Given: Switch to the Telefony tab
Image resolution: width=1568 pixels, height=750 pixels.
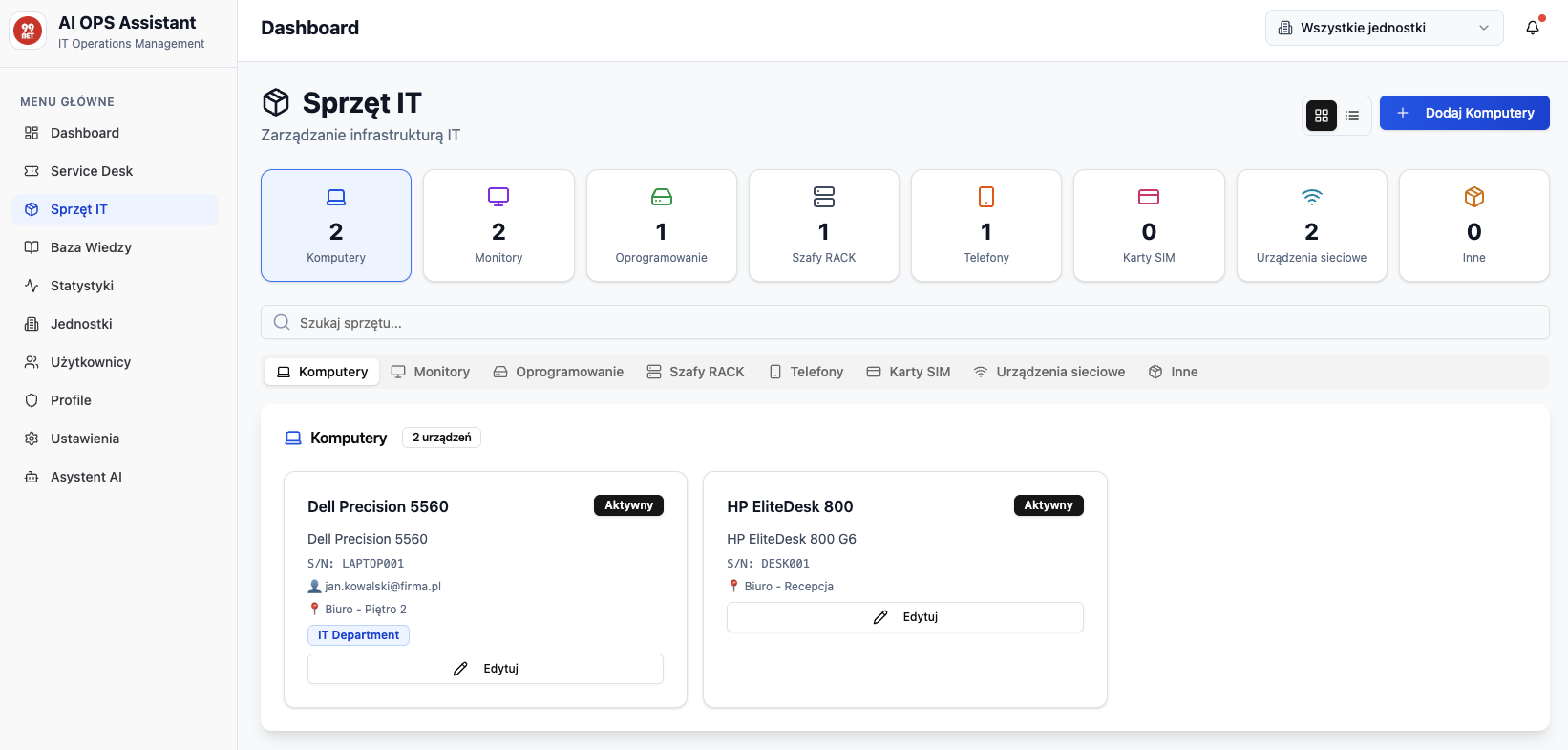Looking at the screenshot, I should (806, 372).
